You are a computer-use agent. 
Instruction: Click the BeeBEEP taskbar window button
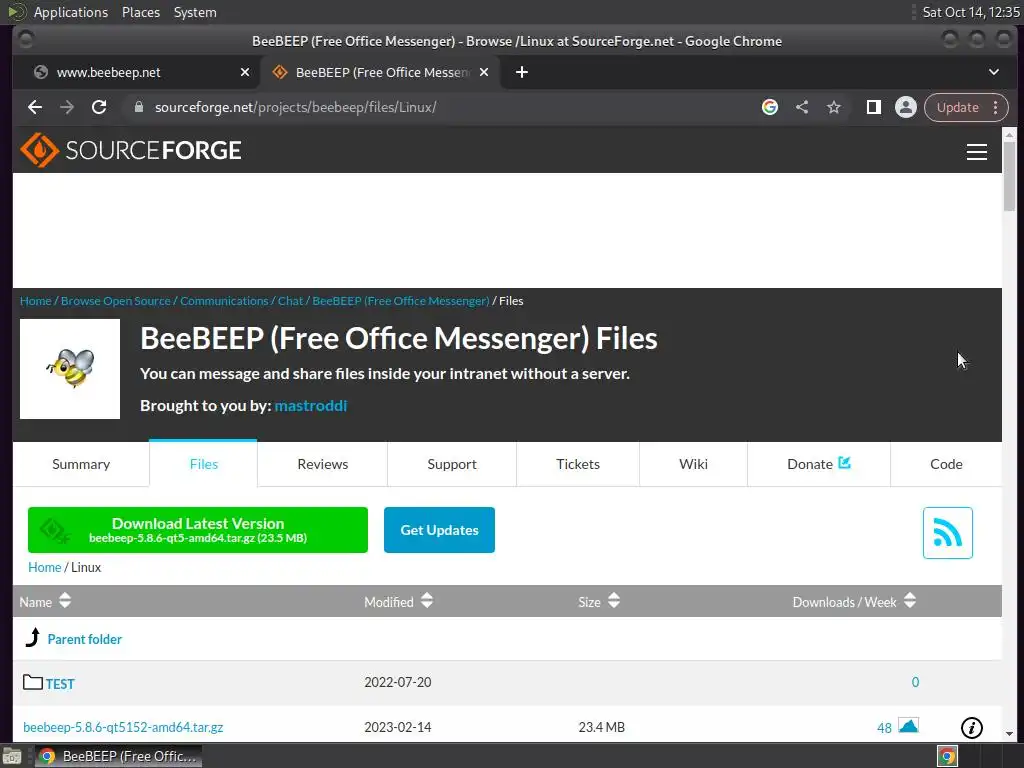pyautogui.click(x=118, y=756)
